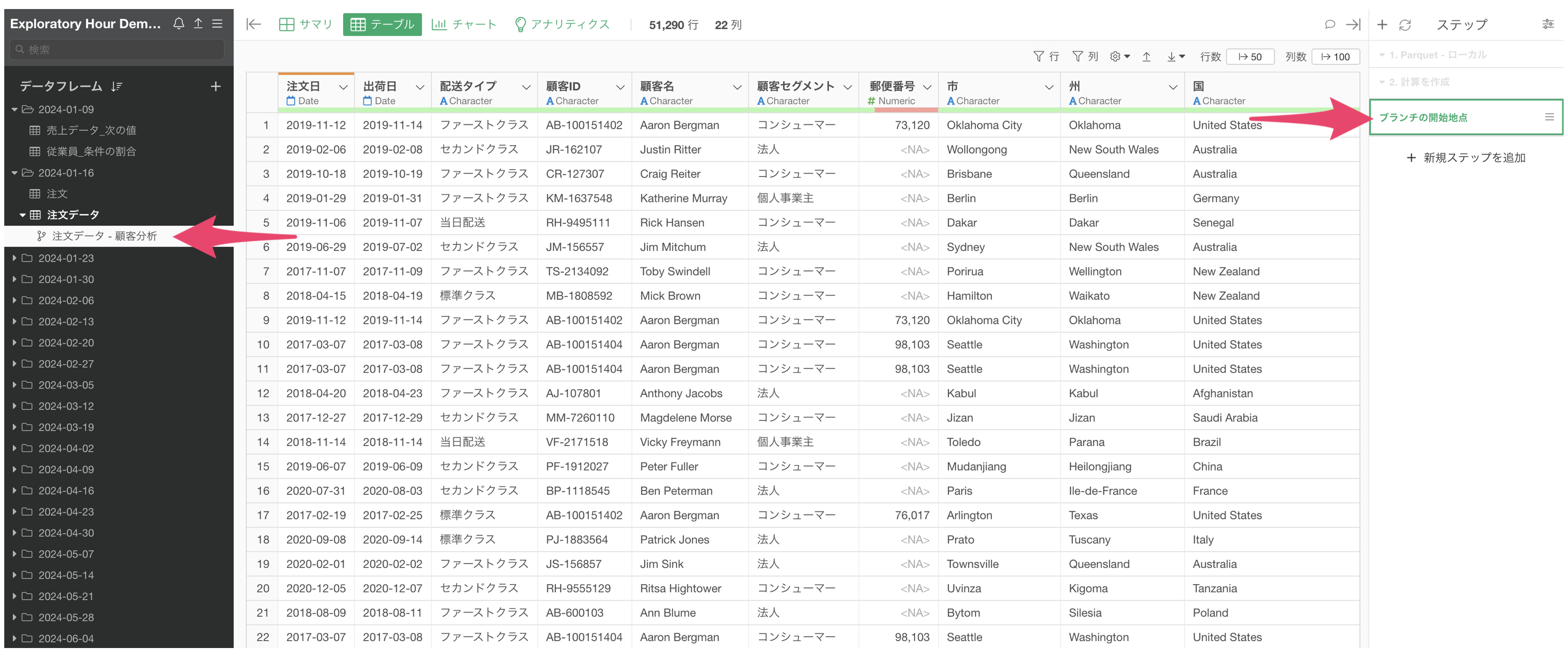The image size is (1568, 656).
Task: Click the project upload/share icon
Action: pyautogui.click(x=198, y=24)
